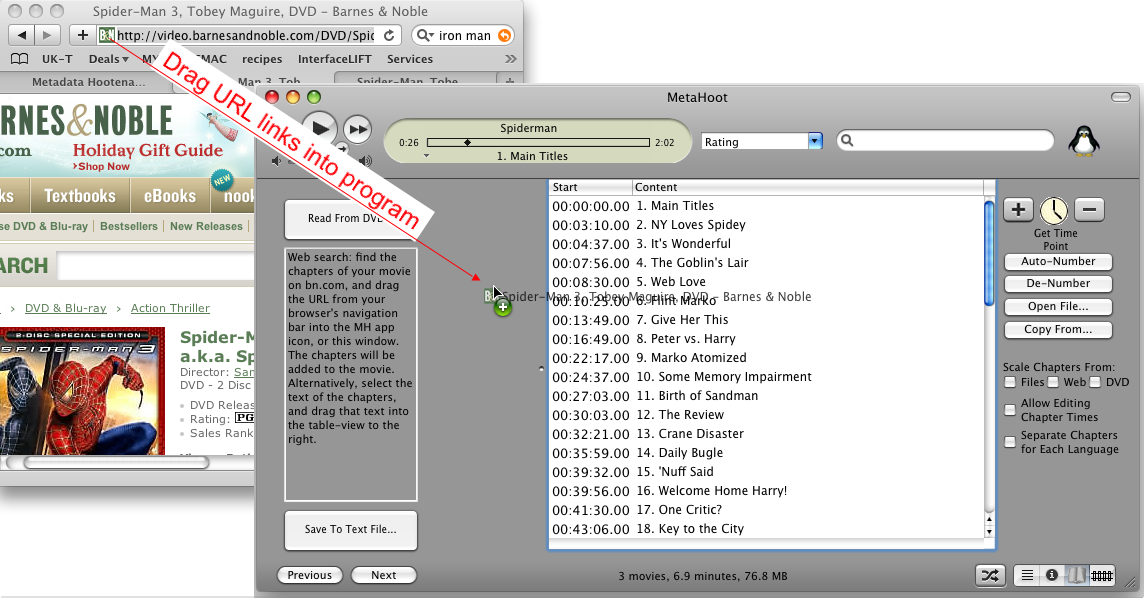
Task: Add bookmark with the browser plus button
Action: (x=82, y=35)
